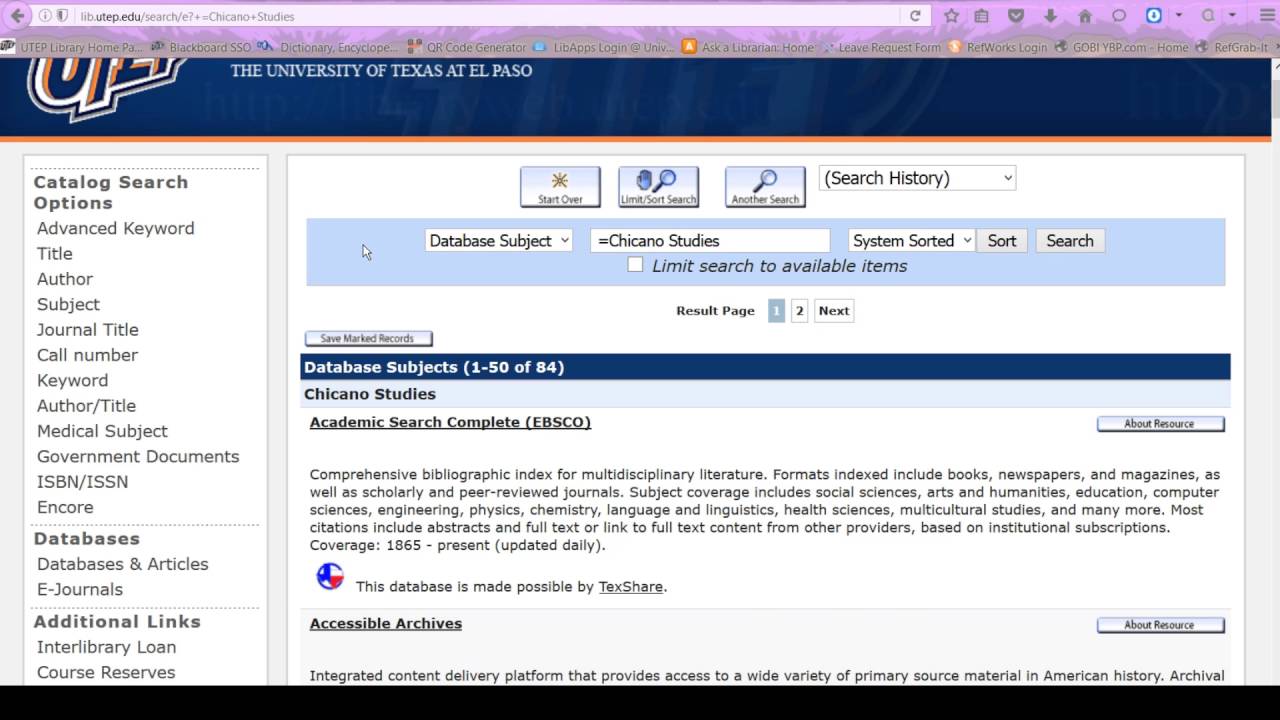Open Leave Request Form bookmark
This screenshot has width=1280, height=720.
[880, 47]
